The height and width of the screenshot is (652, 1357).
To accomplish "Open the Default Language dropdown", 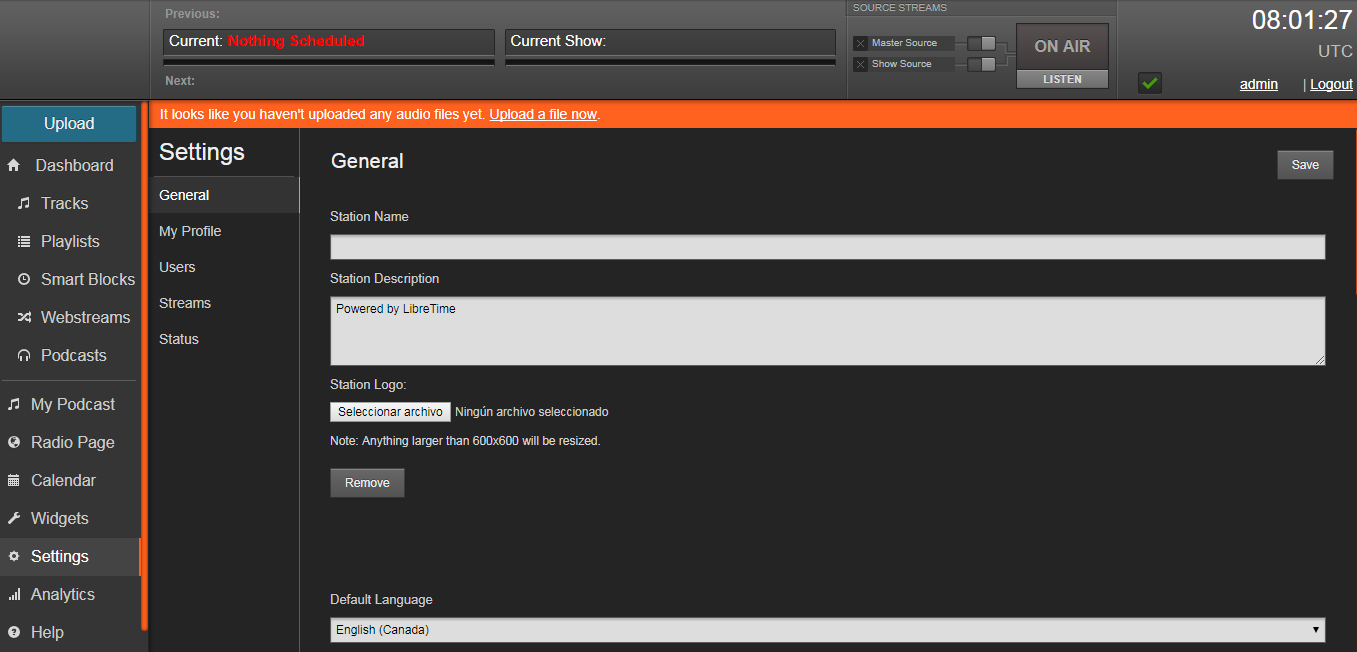I will [828, 630].
